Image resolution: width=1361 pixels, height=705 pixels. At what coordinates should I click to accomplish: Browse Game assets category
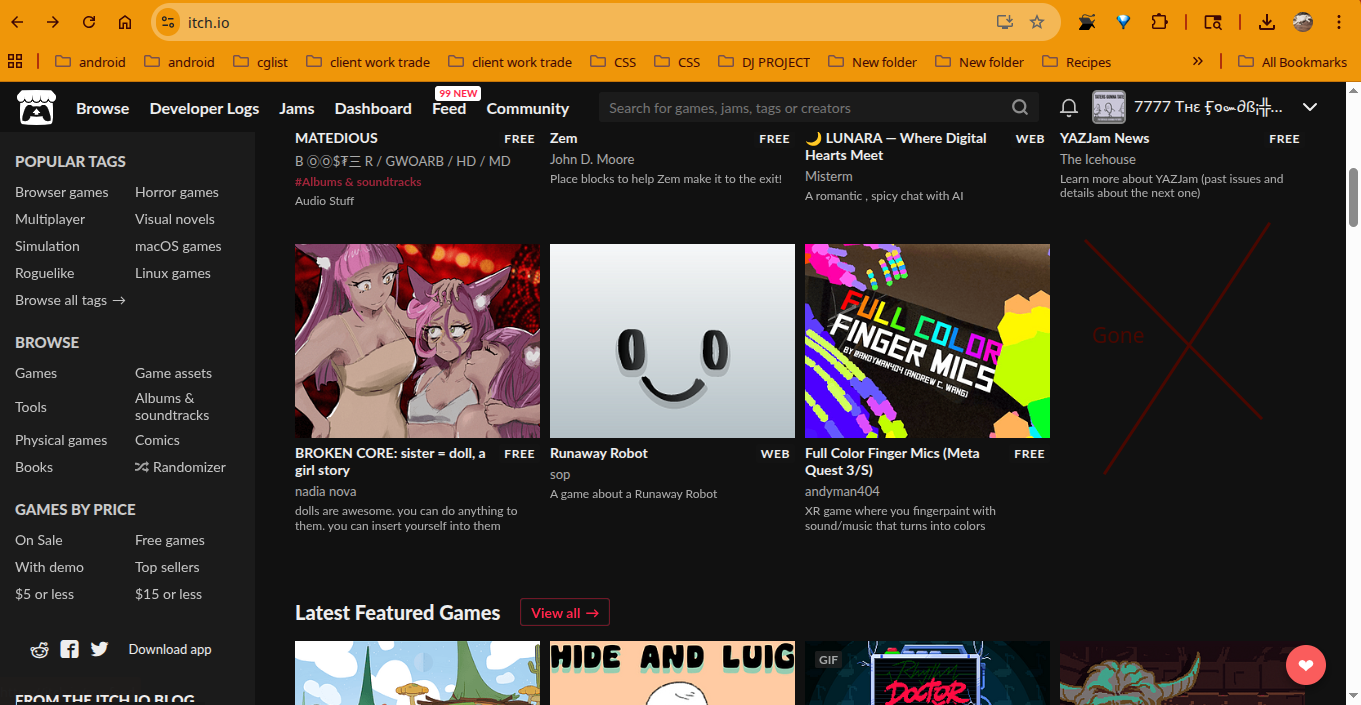coord(174,373)
